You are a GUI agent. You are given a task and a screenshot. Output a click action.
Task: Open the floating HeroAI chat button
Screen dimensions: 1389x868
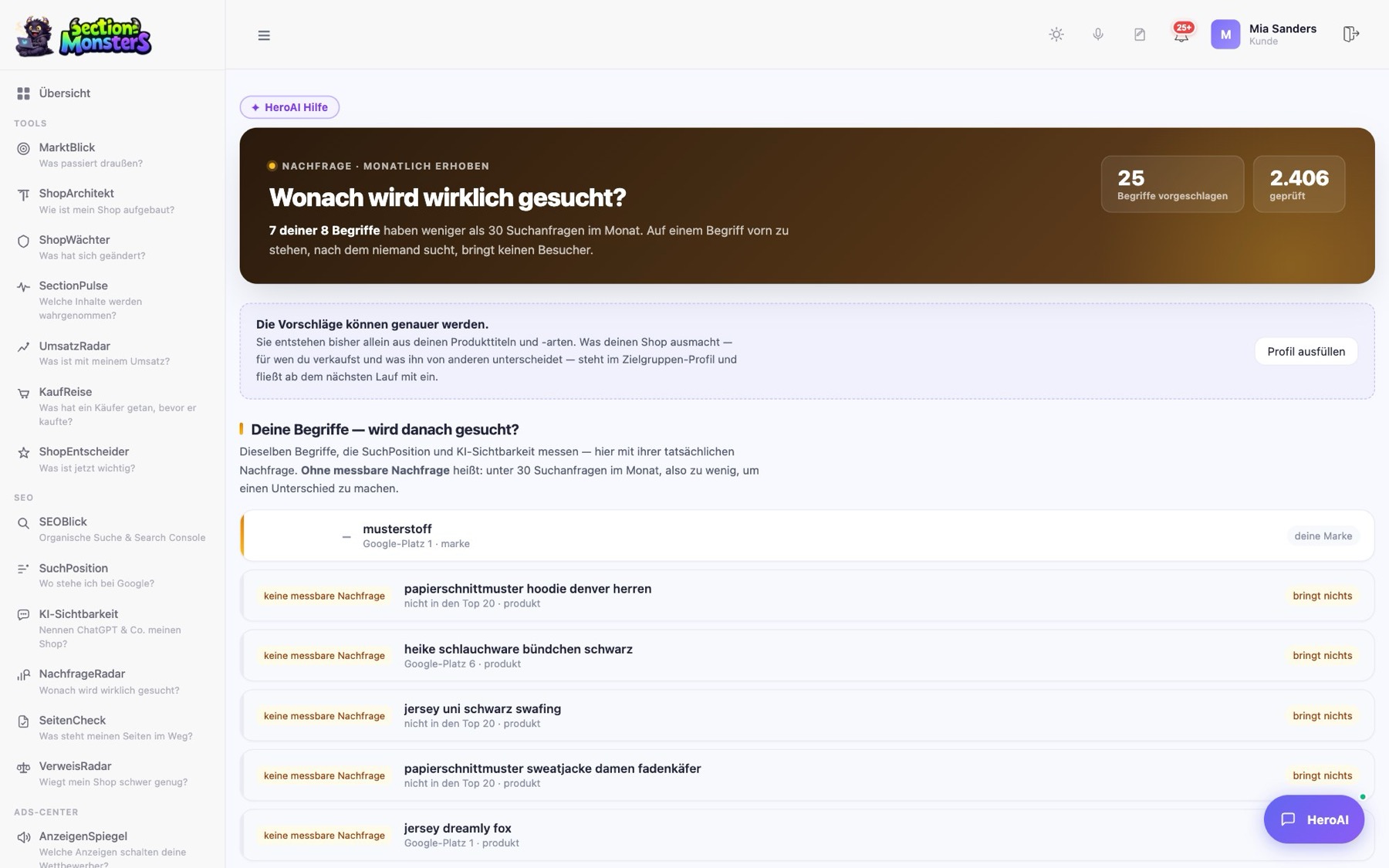click(1313, 819)
